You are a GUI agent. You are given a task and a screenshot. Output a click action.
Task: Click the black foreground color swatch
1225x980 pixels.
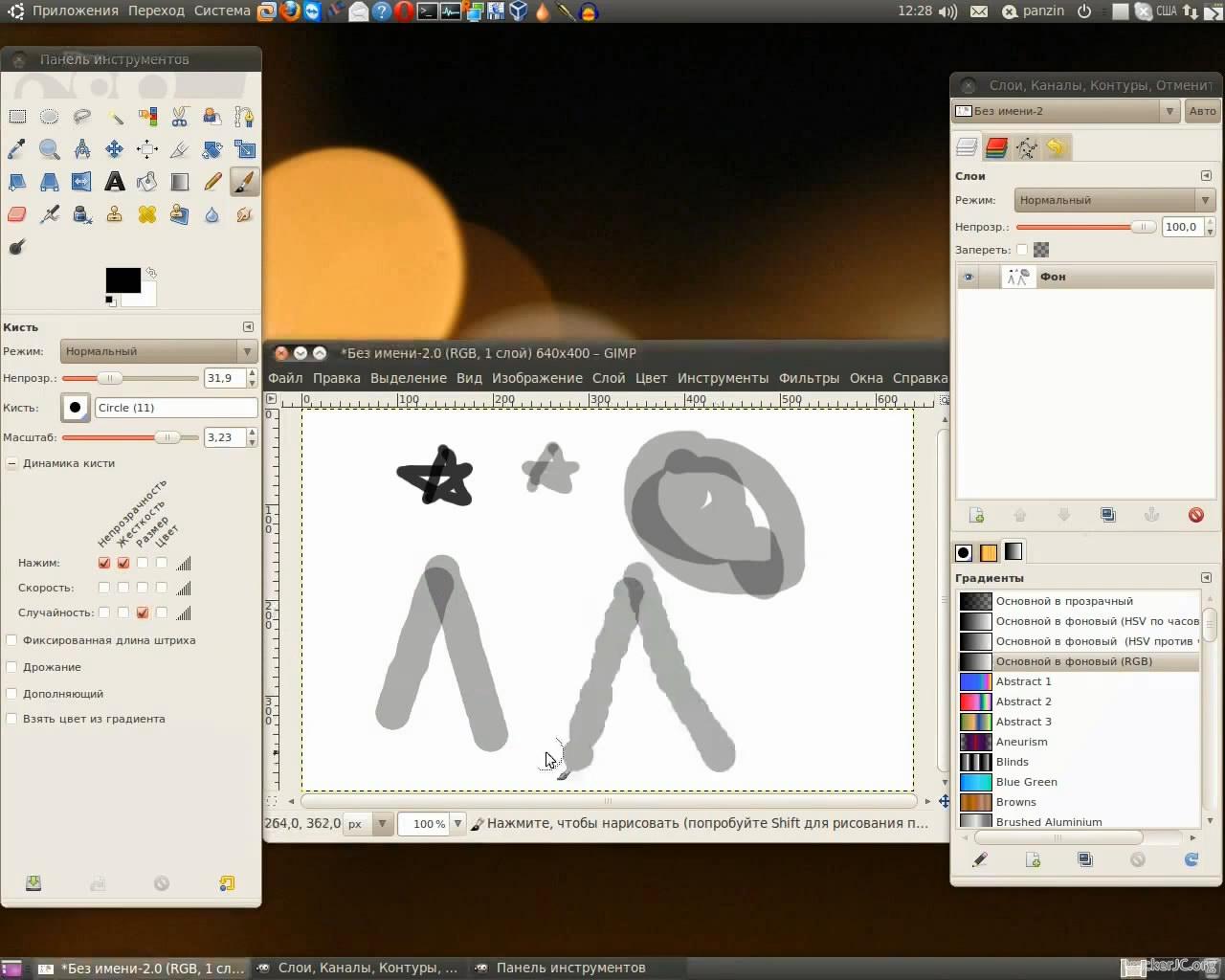click(122, 279)
